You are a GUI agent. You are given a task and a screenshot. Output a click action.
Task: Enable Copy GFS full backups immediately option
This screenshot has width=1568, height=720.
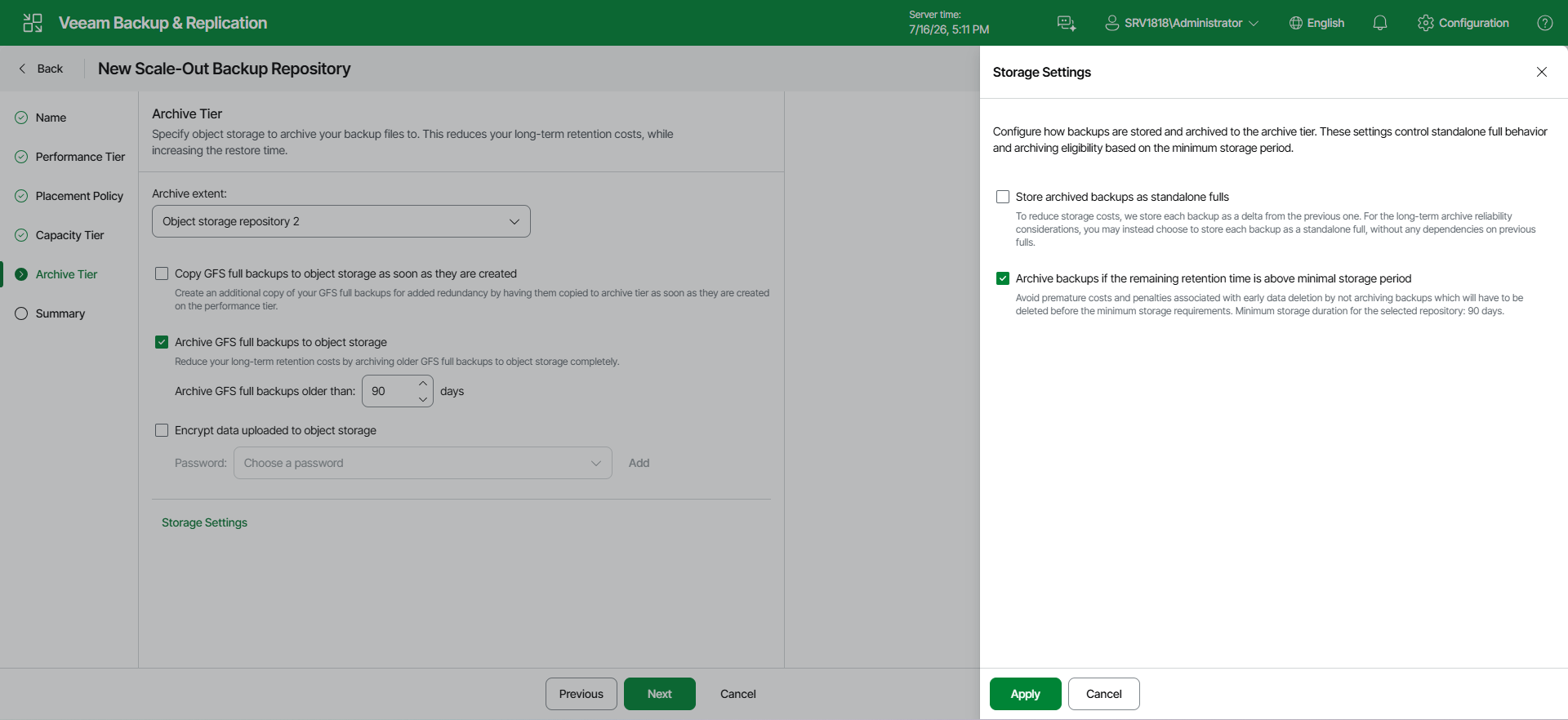(x=162, y=273)
